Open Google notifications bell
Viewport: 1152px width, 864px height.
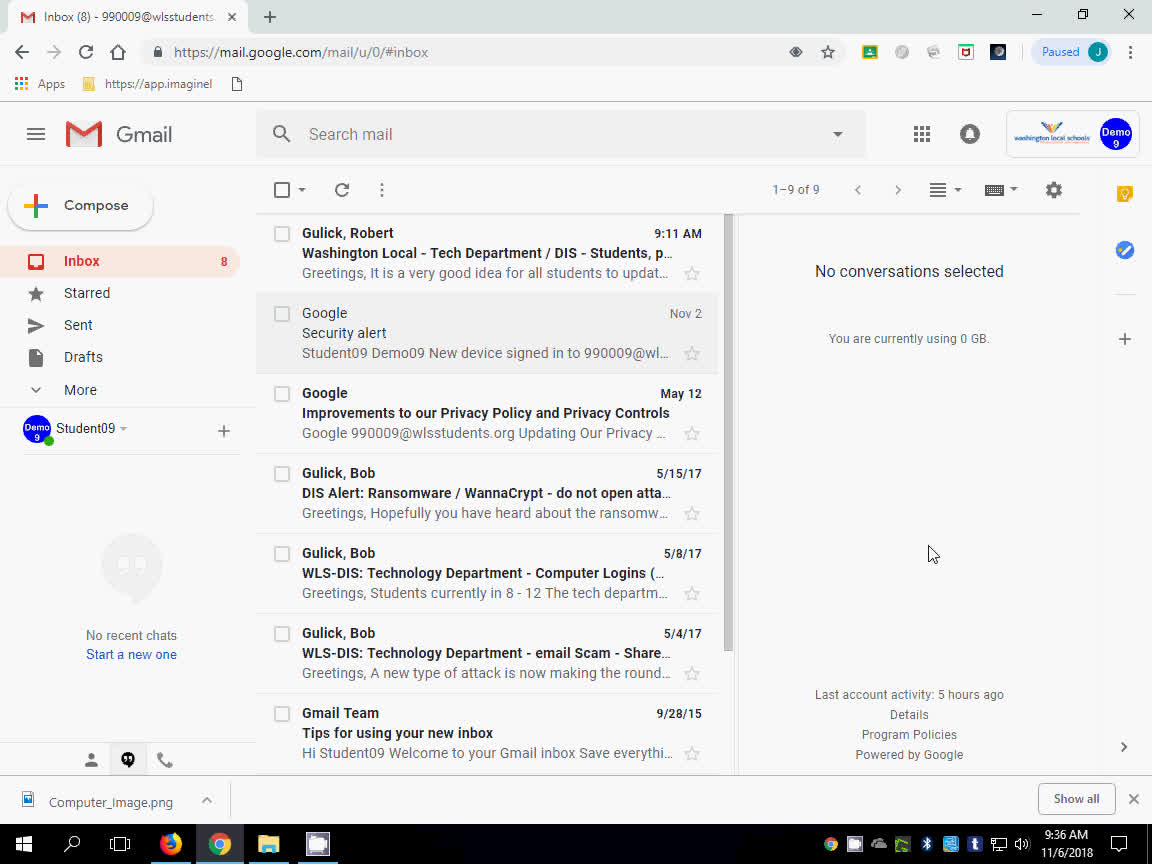(x=969, y=133)
